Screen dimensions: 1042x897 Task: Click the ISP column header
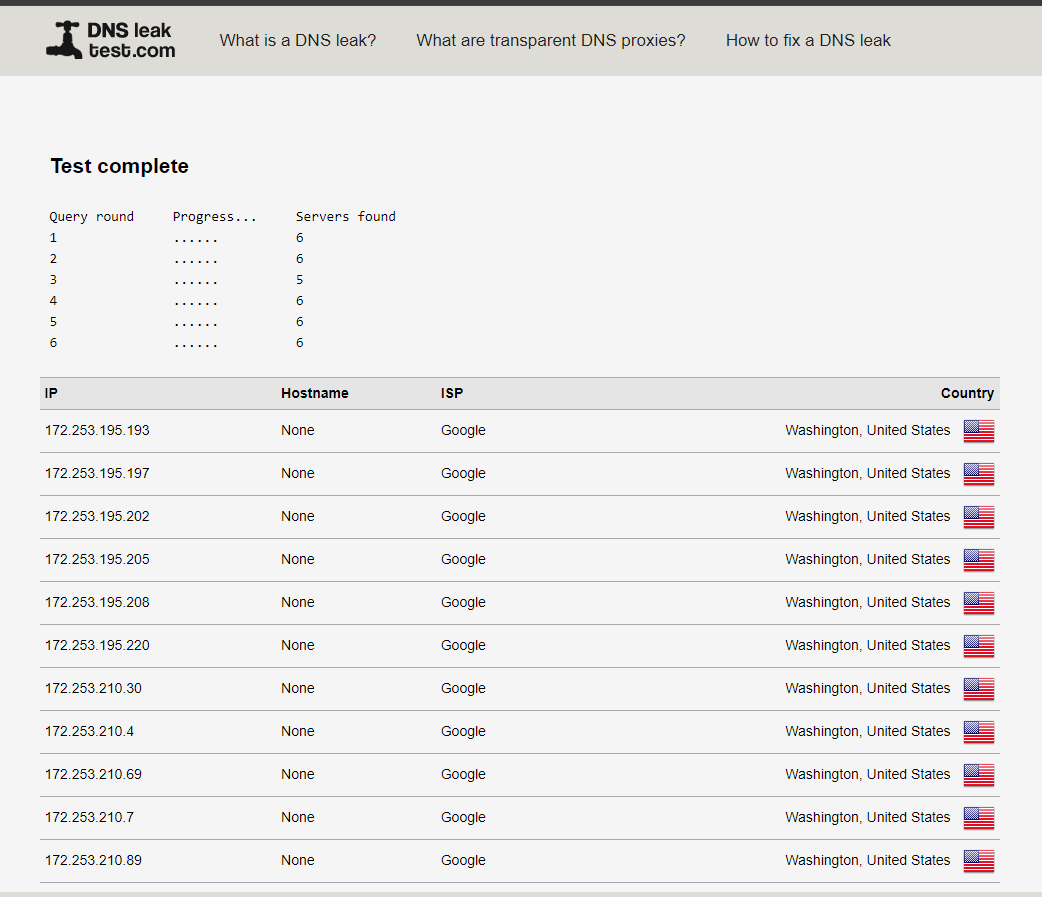point(452,393)
